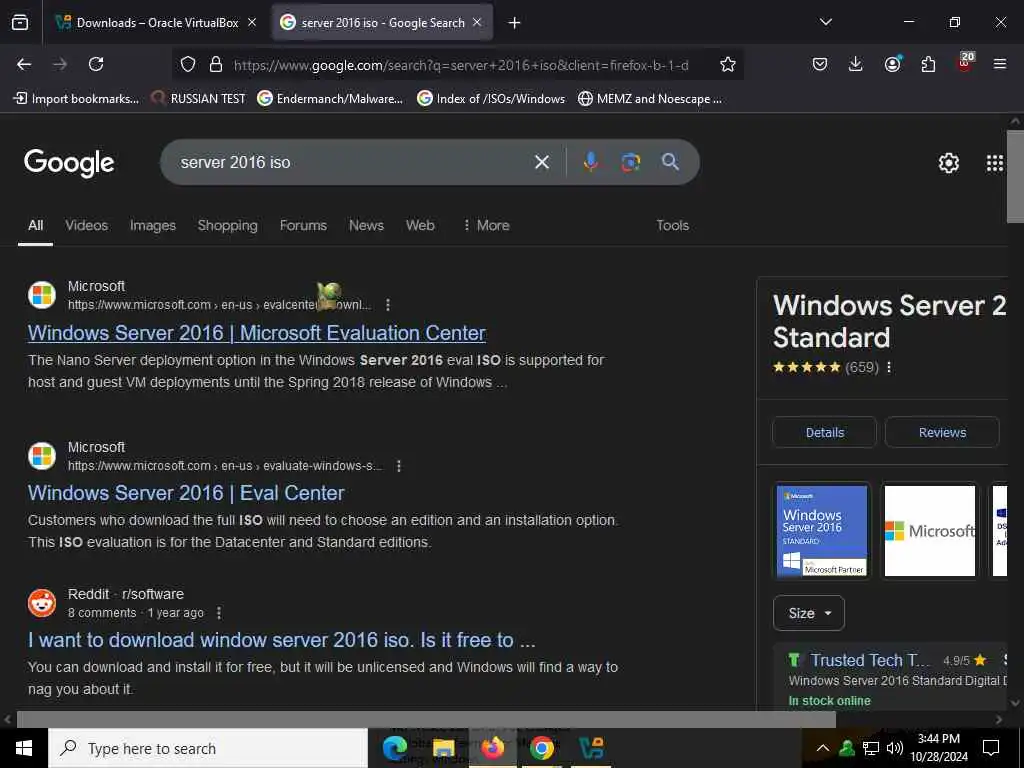Viewport: 1024px width, 768px height.
Task: Click the Details button
Action: pos(825,432)
